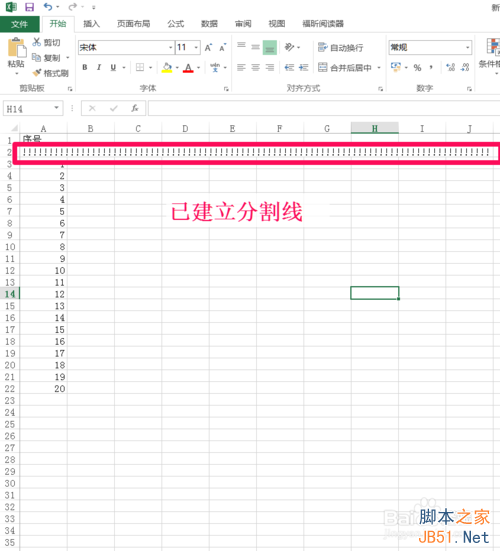This screenshot has width=500, height=551.
Task: Click the Insert Function fx button
Action: (135, 108)
